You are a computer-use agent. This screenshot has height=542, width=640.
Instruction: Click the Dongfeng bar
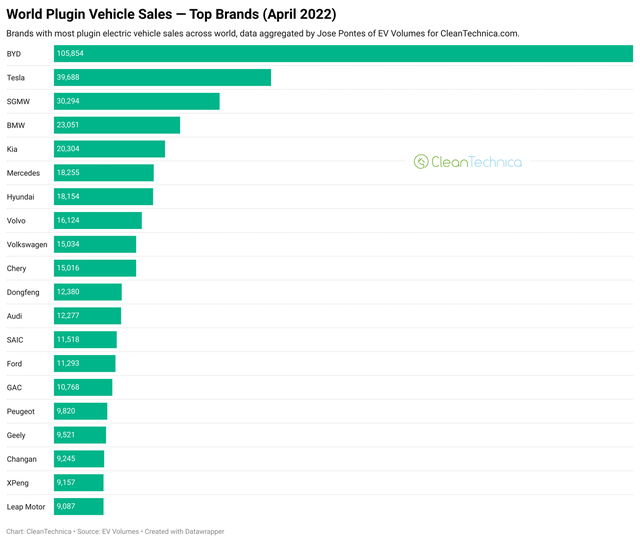pyautogui.click(x=88, y=292)
